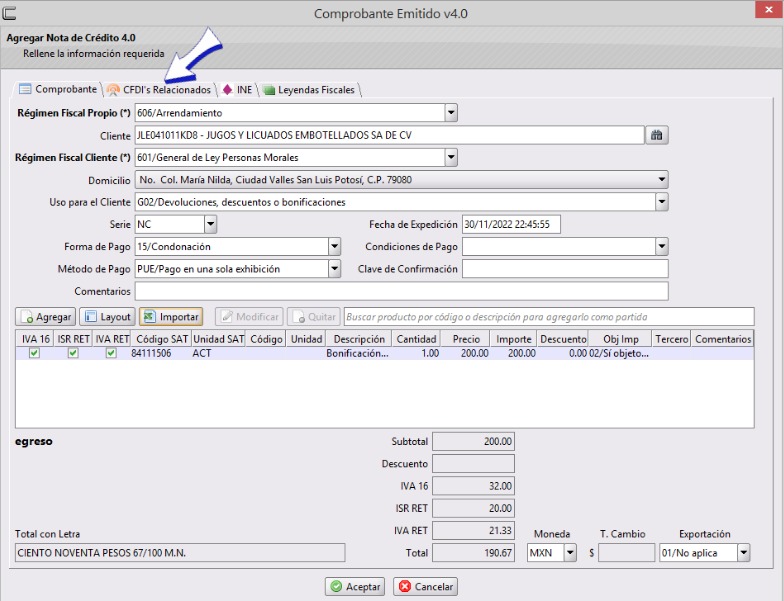Click the Descuento column header
This screenshot has width=784, height=601.
[x=563, y=339]
